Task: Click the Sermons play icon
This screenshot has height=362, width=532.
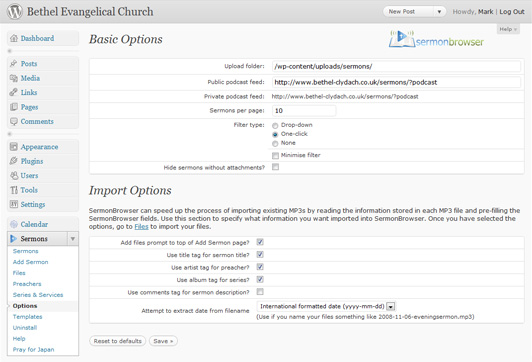Action: tap(13, 239)
